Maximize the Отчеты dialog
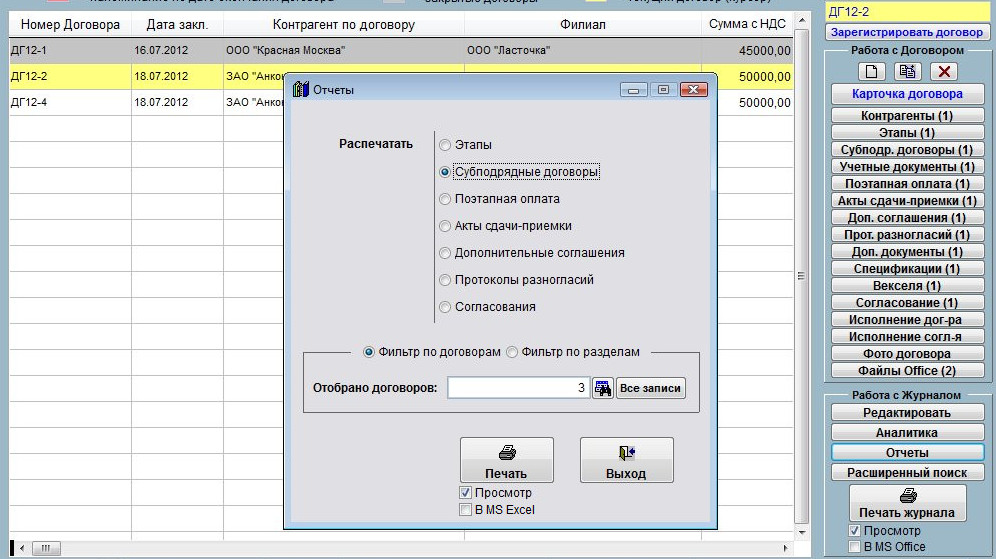 click(x=663, y=90)
